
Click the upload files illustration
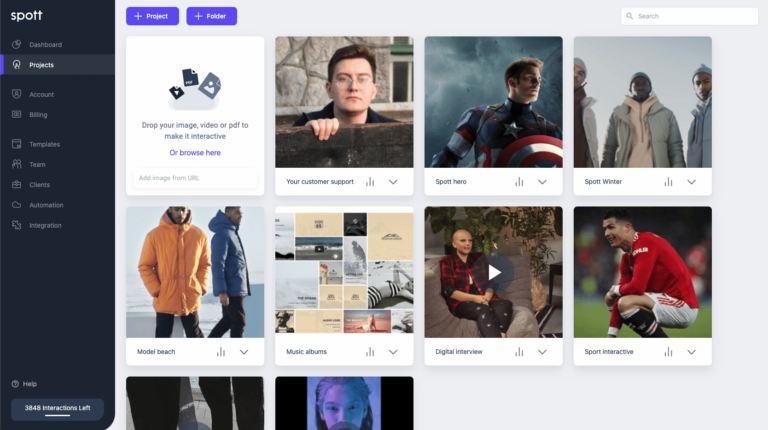195,89
